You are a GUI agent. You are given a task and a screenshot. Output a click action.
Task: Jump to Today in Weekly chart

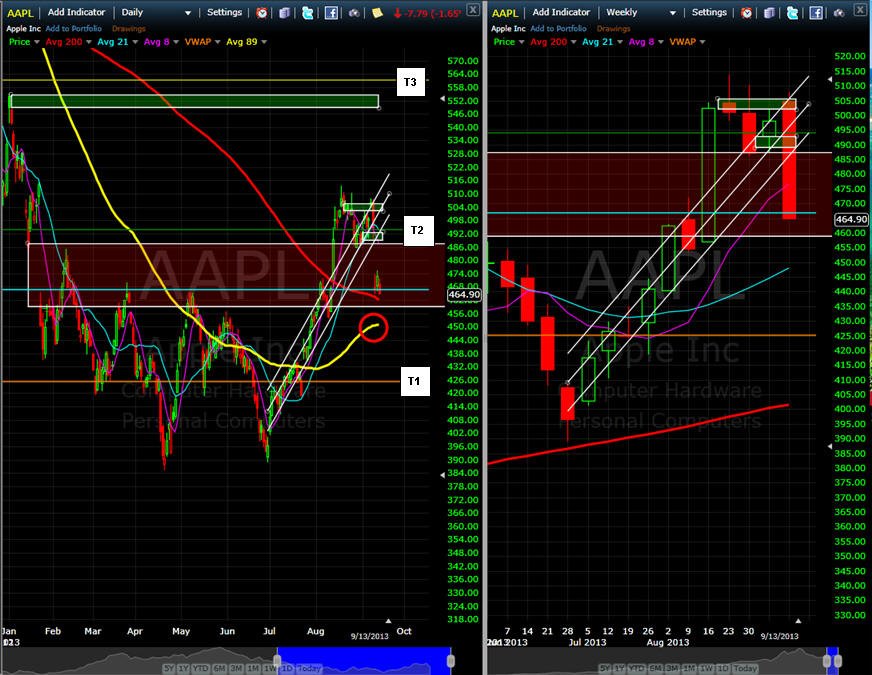745,668
